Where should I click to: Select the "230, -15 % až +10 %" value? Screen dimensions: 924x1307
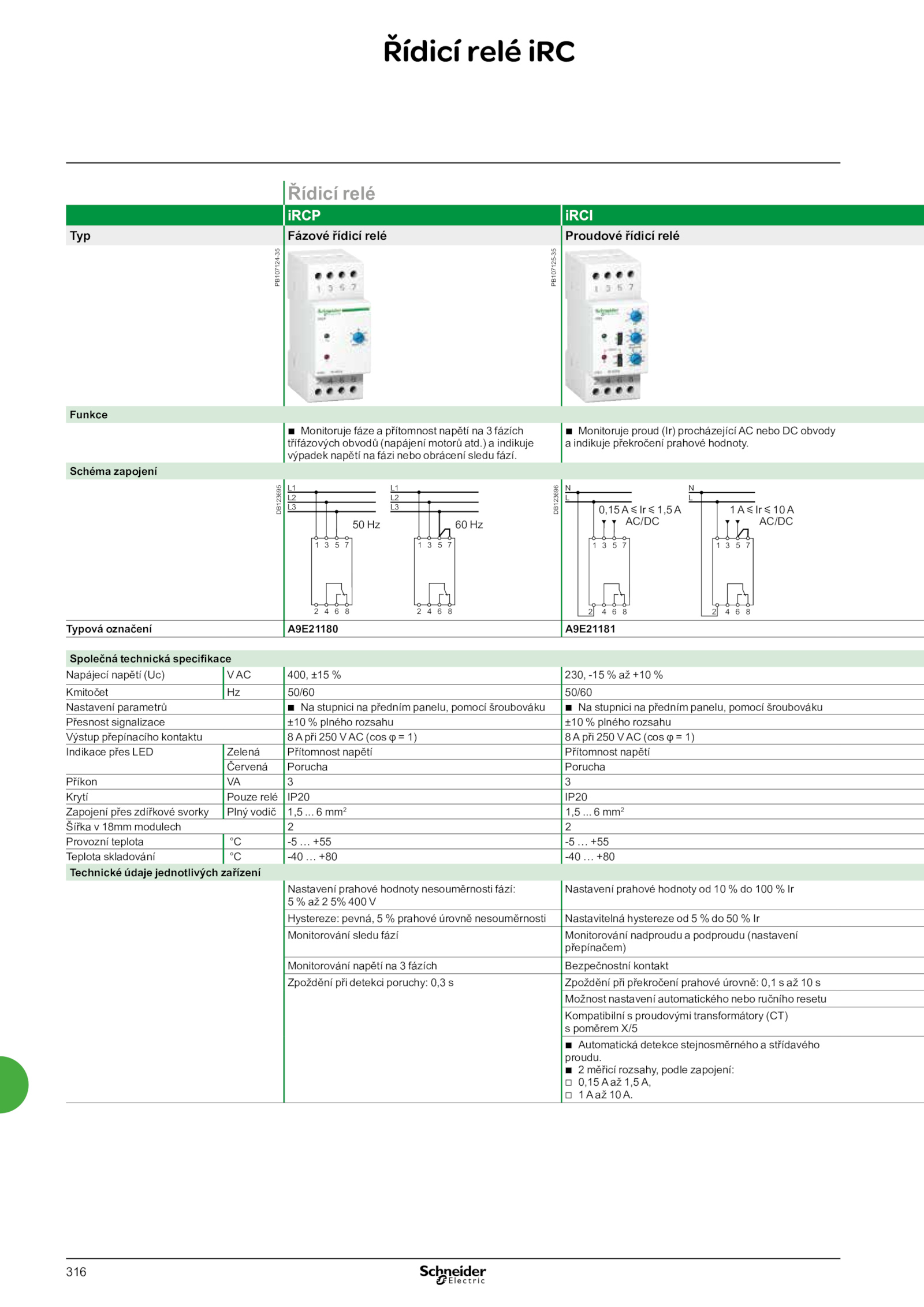pos(614,675)
